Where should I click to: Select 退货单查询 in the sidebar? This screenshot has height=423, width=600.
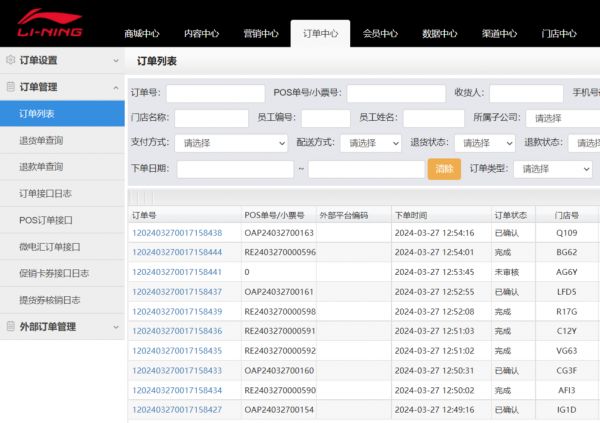(41, 140)
